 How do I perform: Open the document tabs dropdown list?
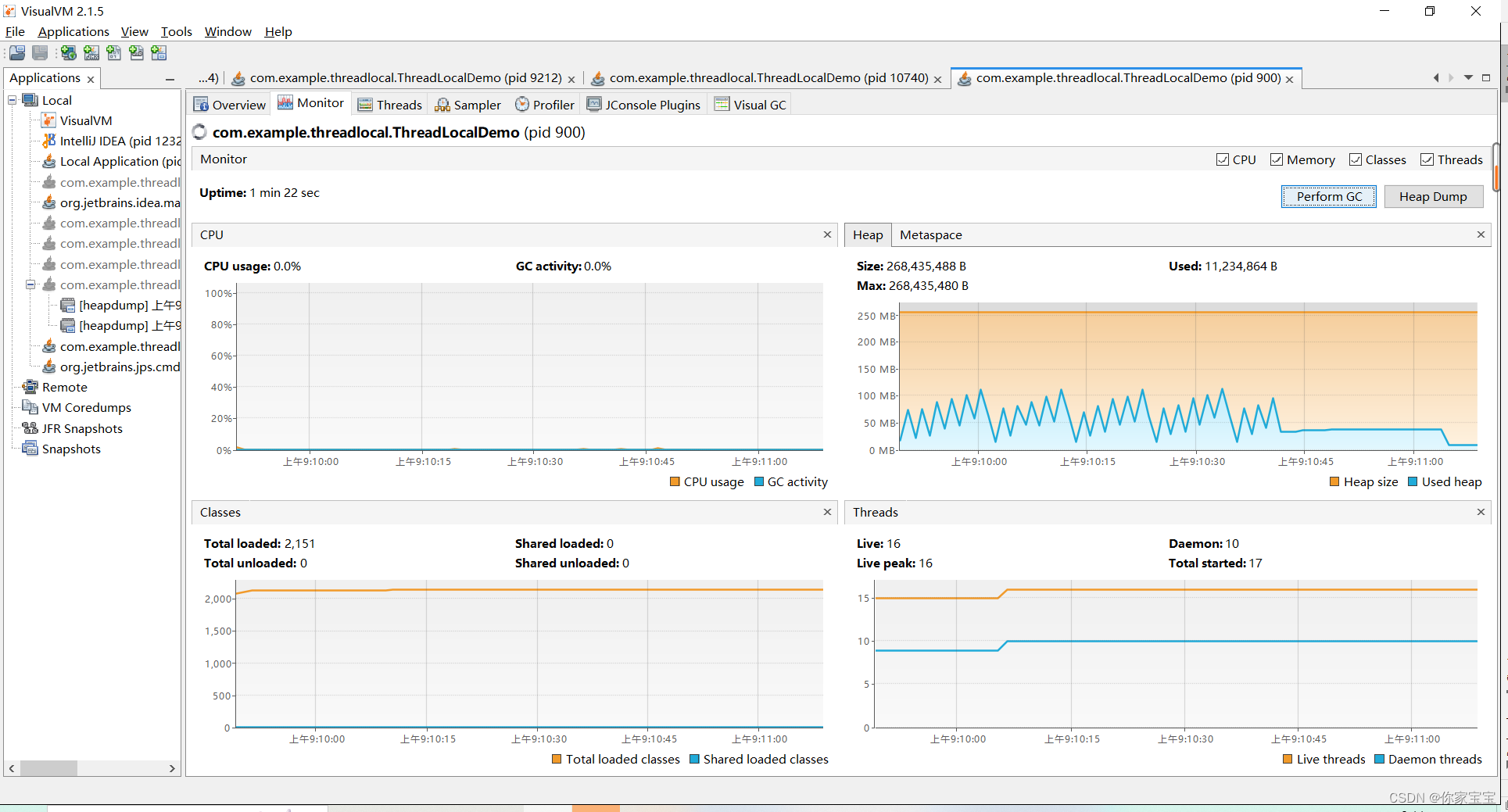[1468, 77]
